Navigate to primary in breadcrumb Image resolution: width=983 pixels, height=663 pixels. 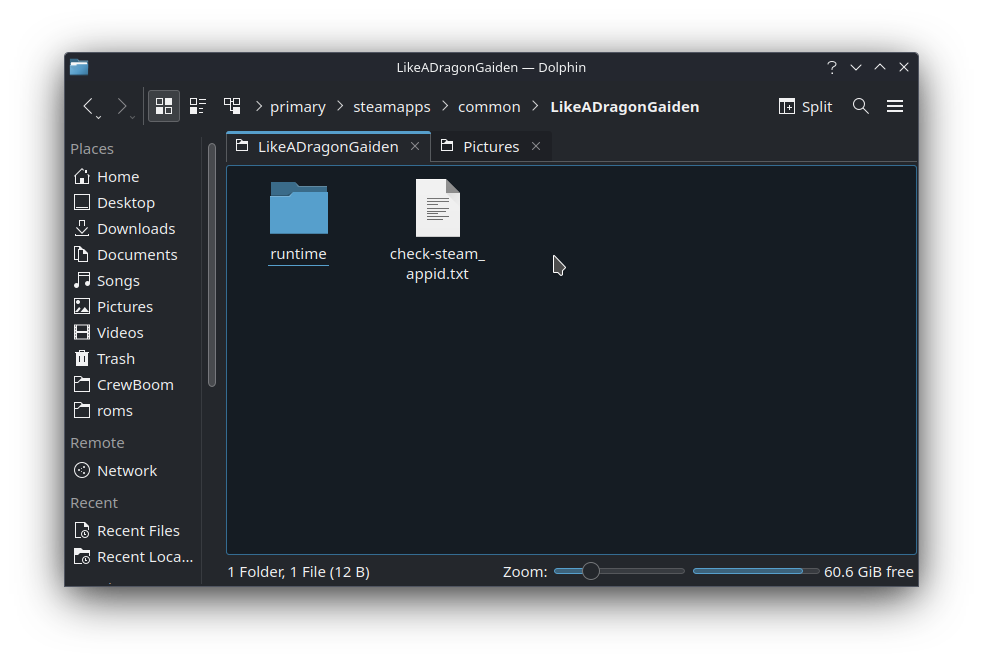pyautogui.click(x=298, y=107)
